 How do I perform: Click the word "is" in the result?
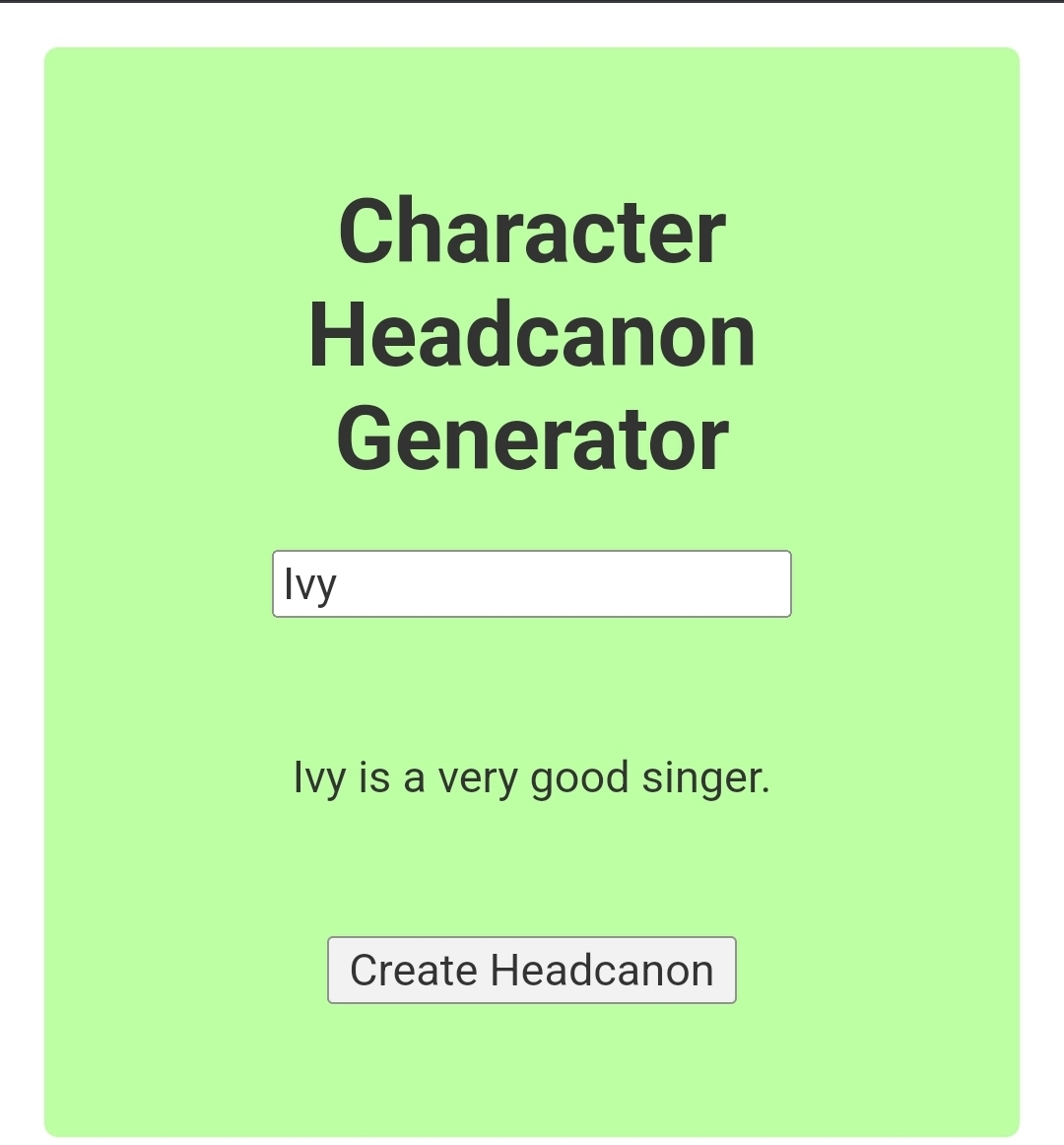point(374,778)
